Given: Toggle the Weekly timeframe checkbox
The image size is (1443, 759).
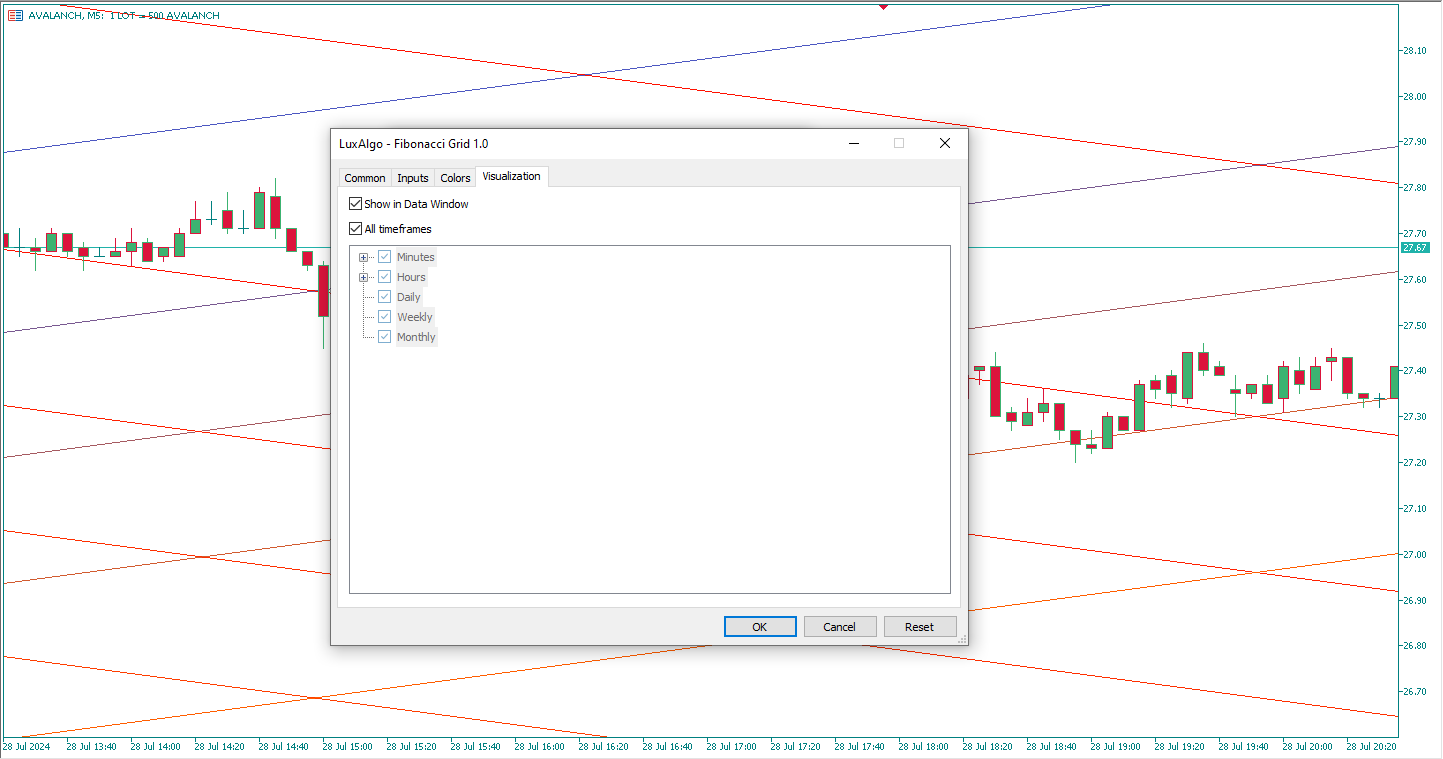Looking at the screenshot, I should (x=384, y=317).
